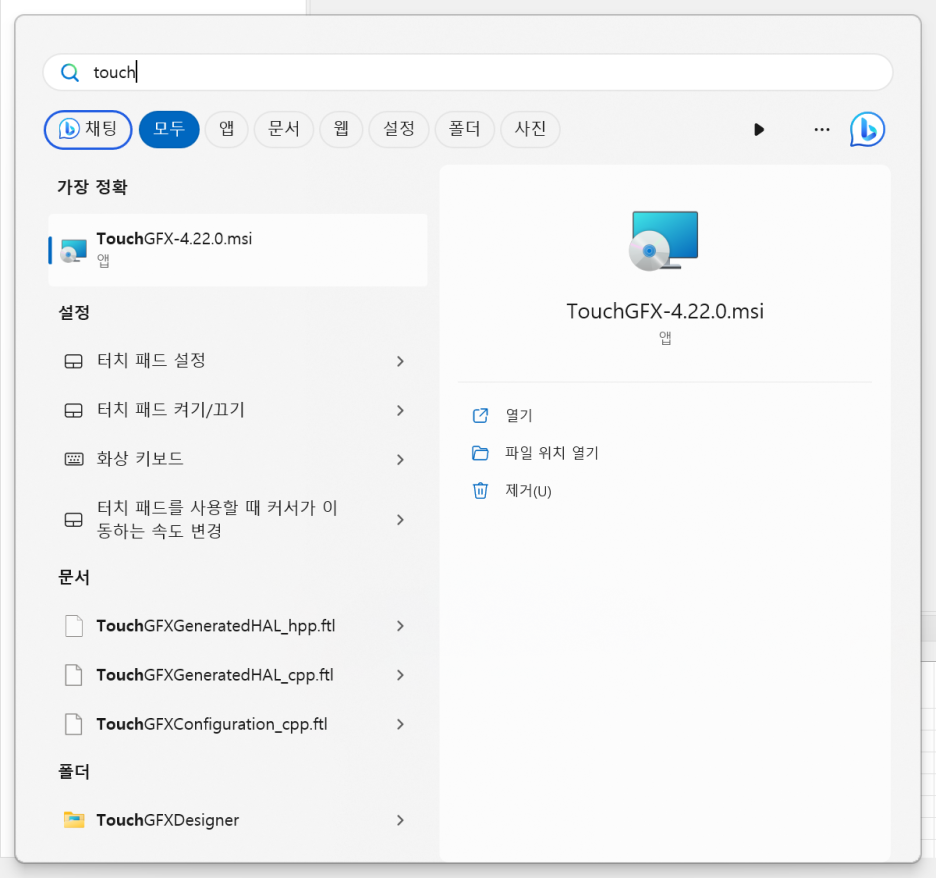Click the large TouchGFX installer preview icon
This screenshot has width=936, height=878.
point(664,241)
